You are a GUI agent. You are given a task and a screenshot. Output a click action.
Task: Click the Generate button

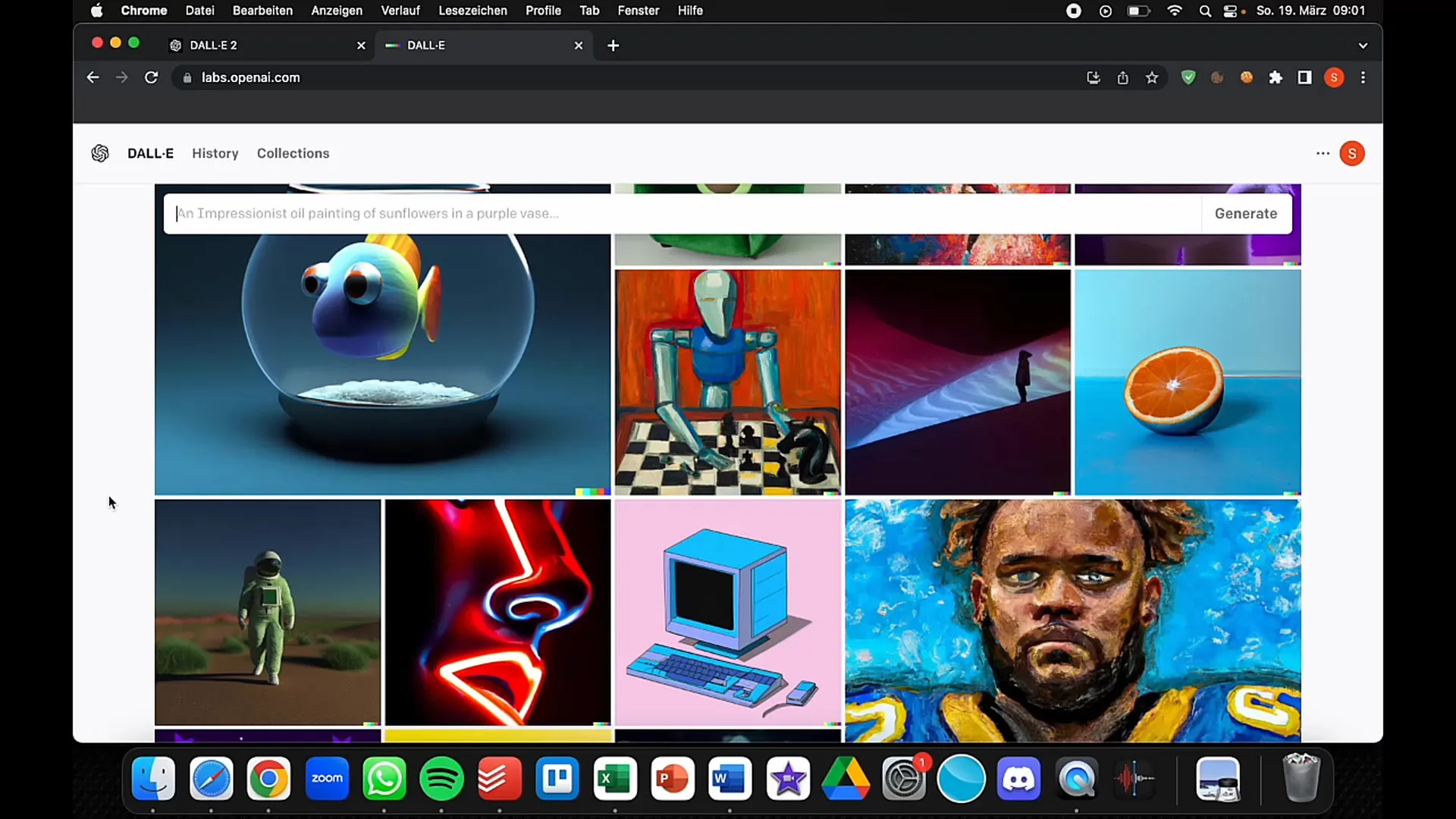pos(1246,213)
